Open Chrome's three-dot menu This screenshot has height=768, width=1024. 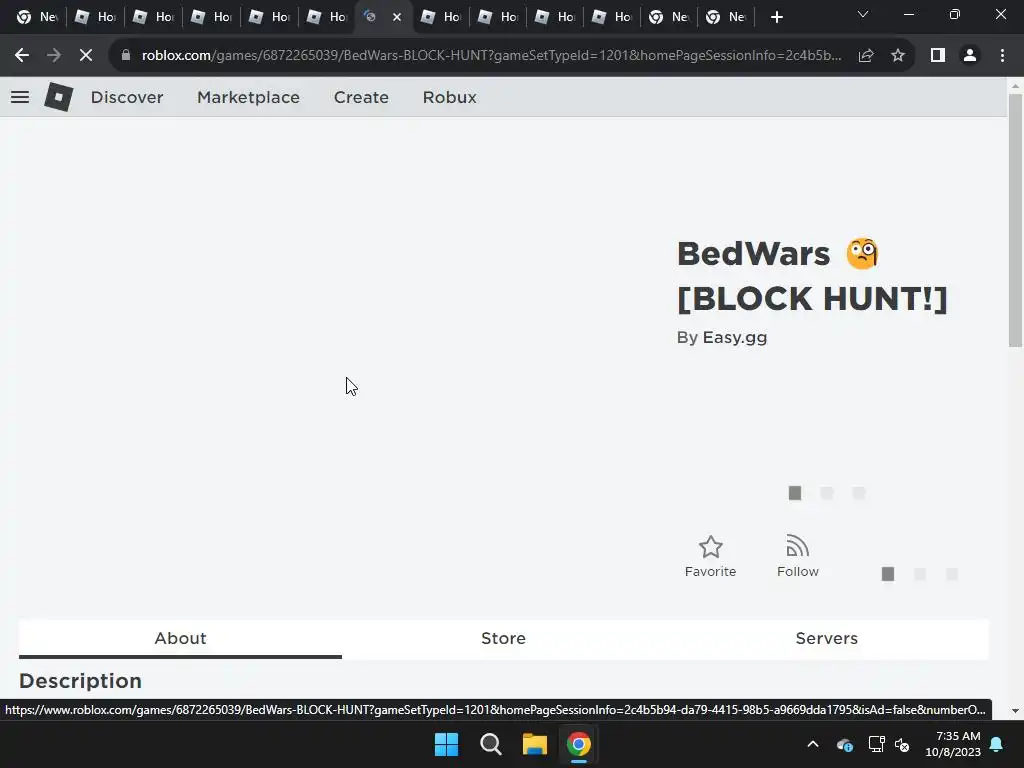click(x=1002, y=56)
